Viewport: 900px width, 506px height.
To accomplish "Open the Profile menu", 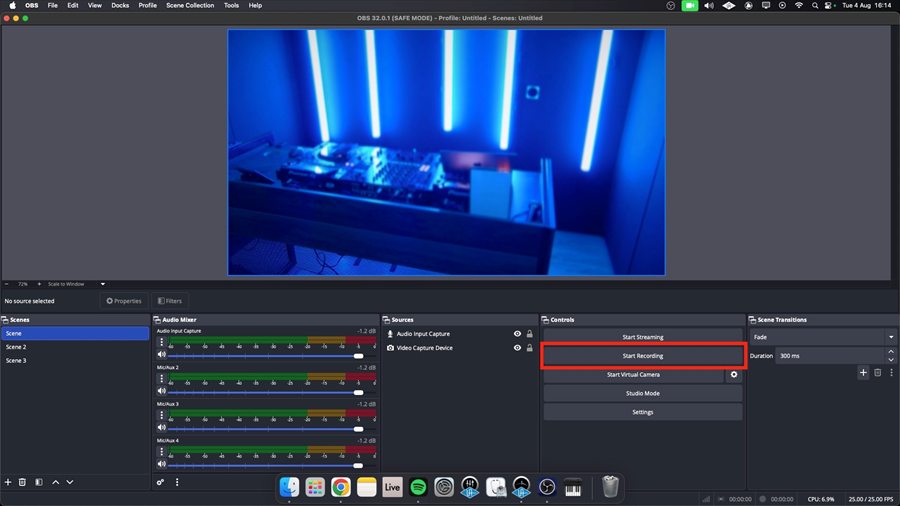I will [x=148, y=5].
